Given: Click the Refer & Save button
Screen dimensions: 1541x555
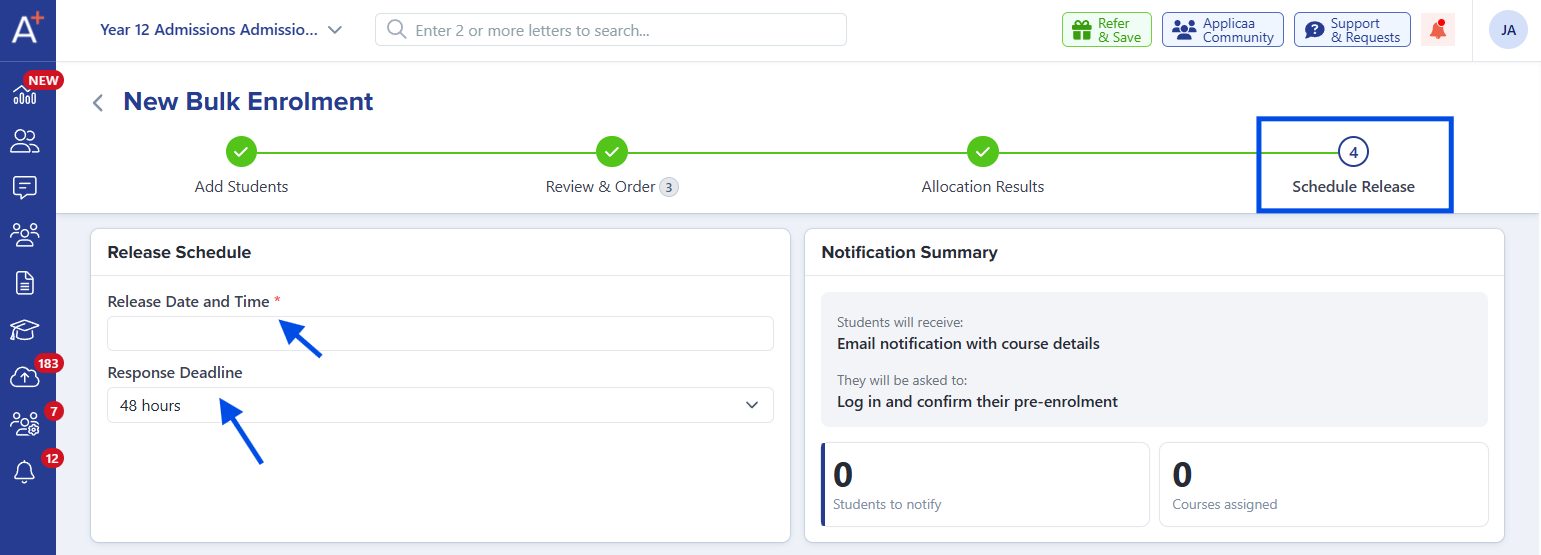Looking at the screenshot, I should click(x=1107, y=30).
